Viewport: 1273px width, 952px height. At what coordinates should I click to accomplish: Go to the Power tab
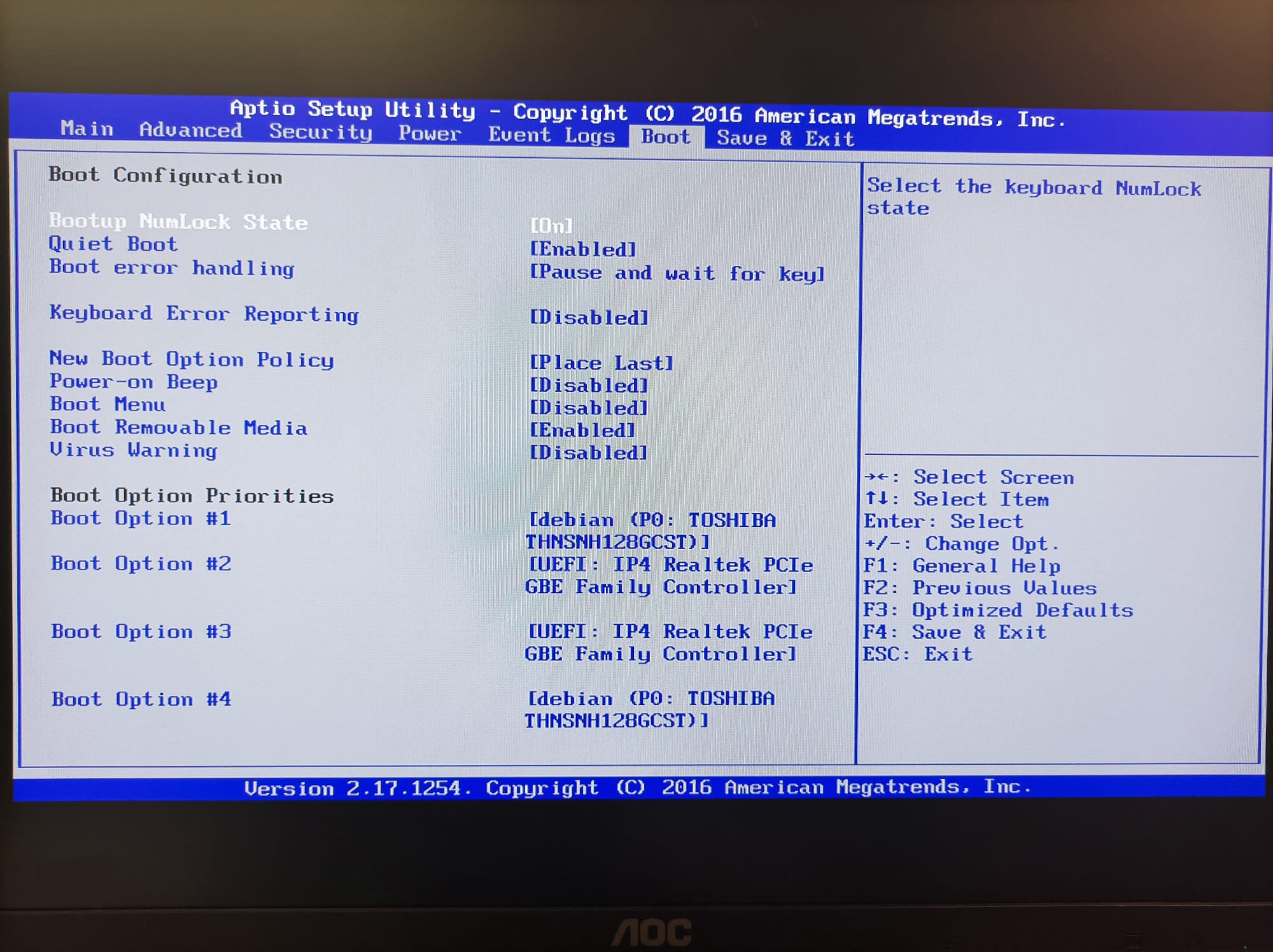(430, 134)
